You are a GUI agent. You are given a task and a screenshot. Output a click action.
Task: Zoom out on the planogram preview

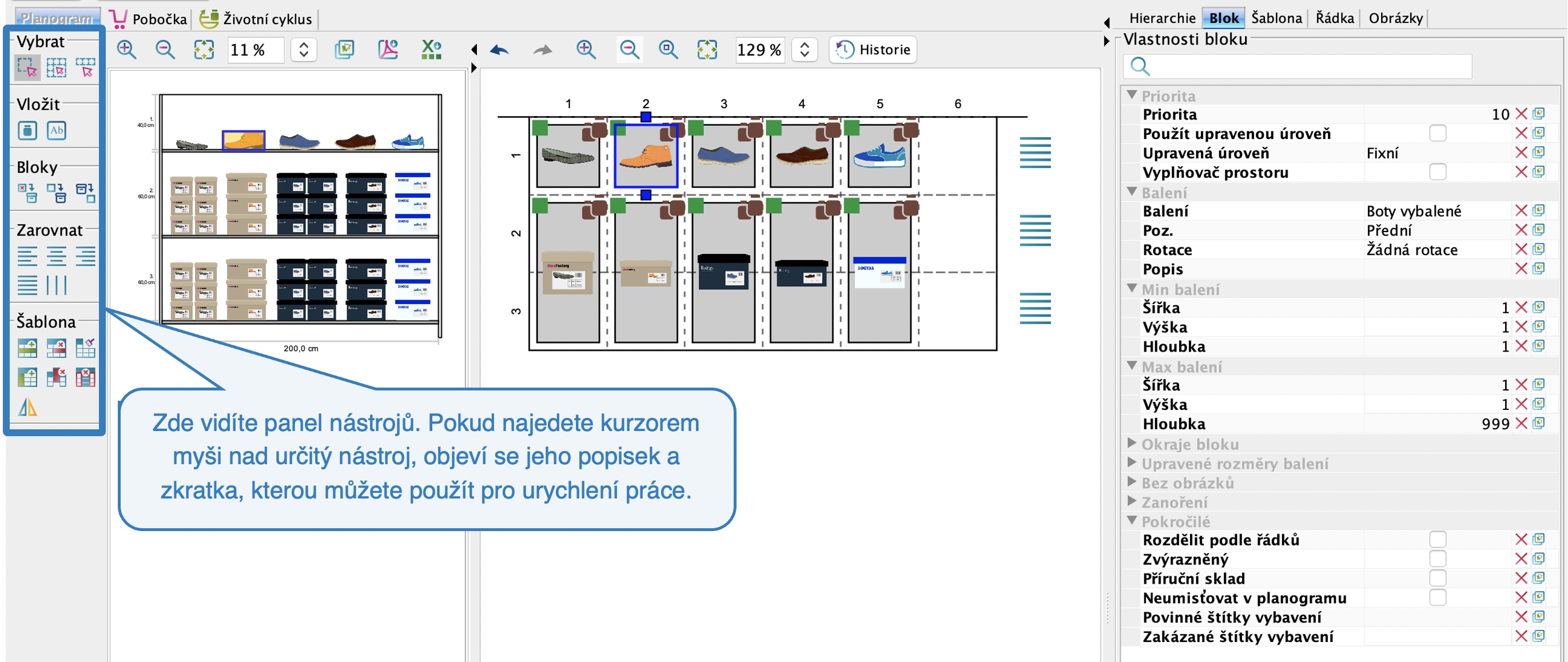pos(165,49)
